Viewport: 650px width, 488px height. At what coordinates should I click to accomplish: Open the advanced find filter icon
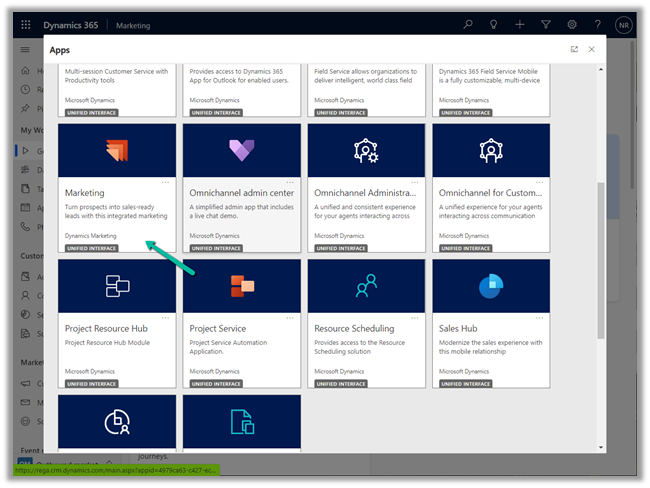[546, 24]
